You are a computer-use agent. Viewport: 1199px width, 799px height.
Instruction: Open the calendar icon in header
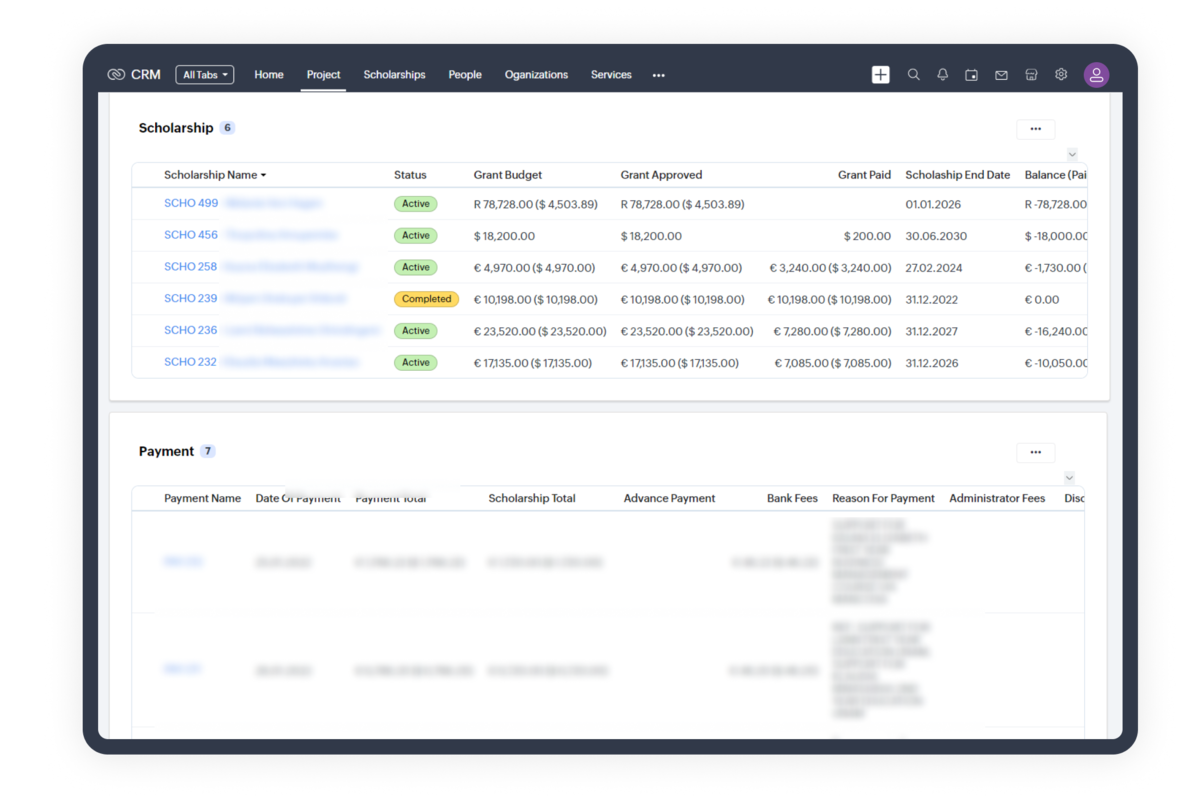tap(971, 75)
